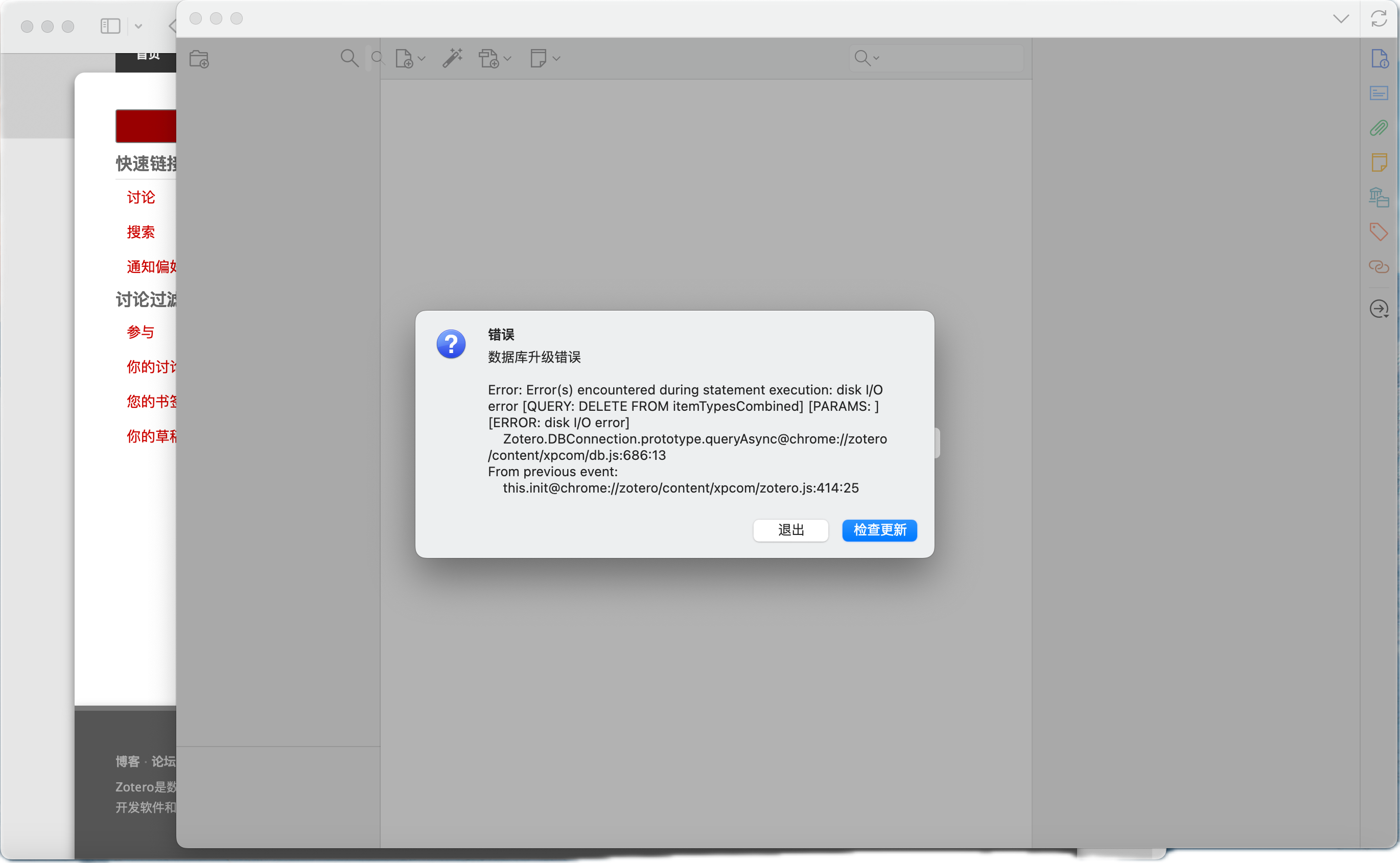Click the 退出 button in error dialog
Image resolution: width=1400 pixels, height=863 pixels.
(x=790, y=530)
